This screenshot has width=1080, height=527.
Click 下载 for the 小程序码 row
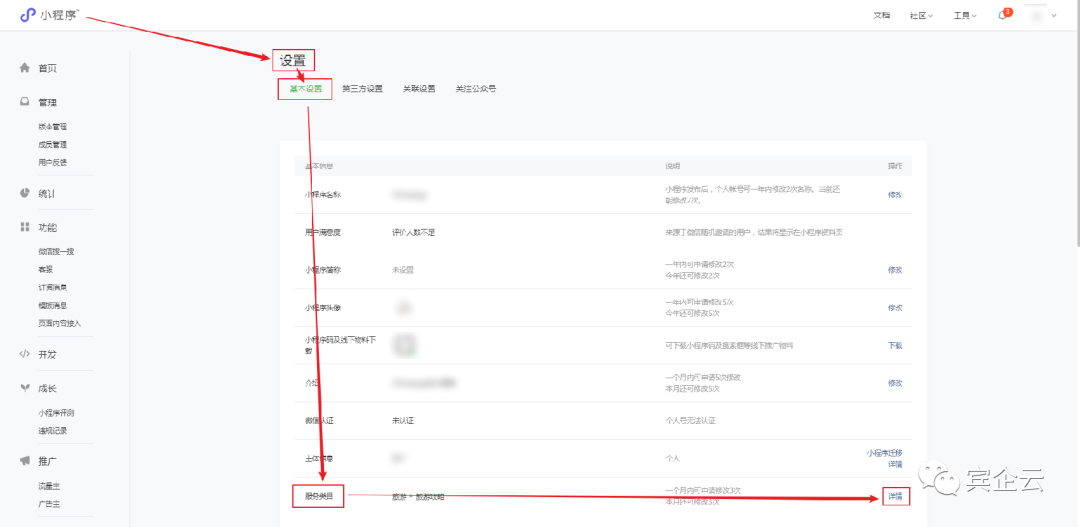coord(895,346)
